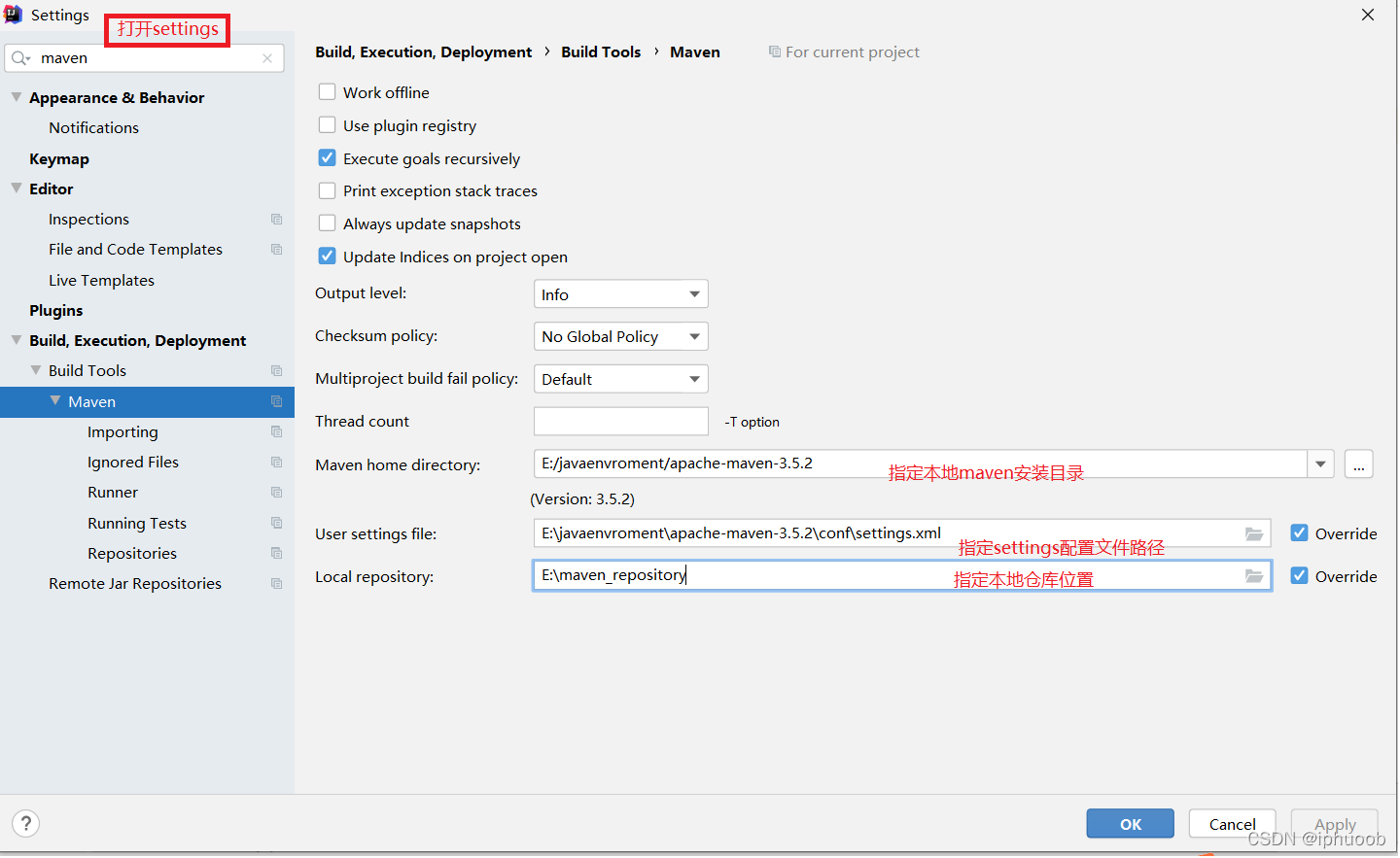Enable Print exception stack traces
This screenshot has width=1400, height=858.
coord(328,190)
